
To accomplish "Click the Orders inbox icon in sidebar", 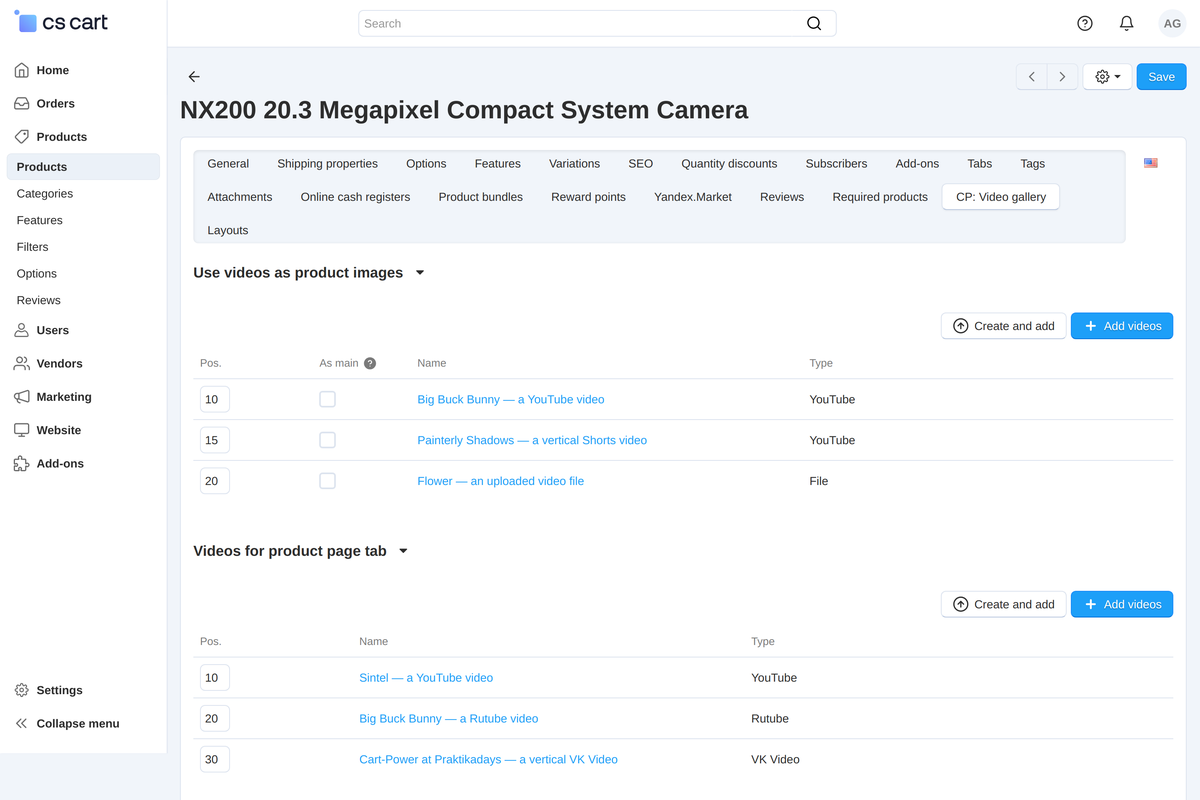I will pyautogui.click(x=22, y=103).
